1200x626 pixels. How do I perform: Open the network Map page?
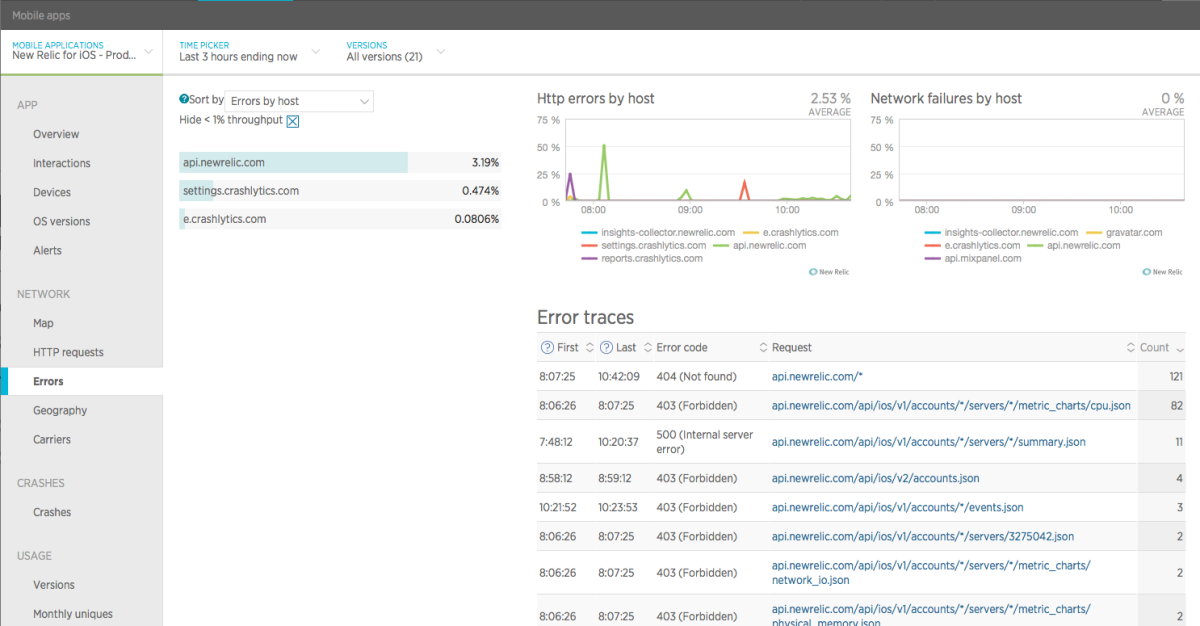point(43,323)
